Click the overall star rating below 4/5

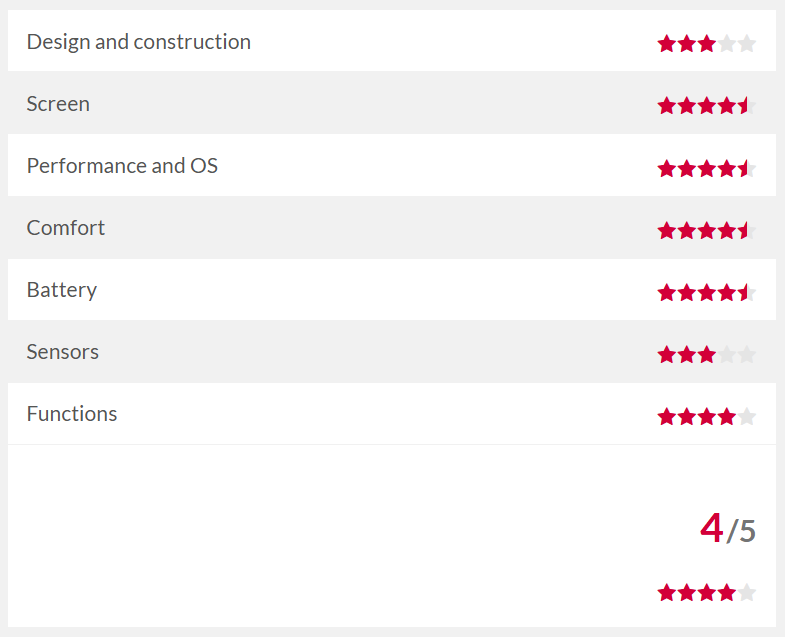pos(706,592)
